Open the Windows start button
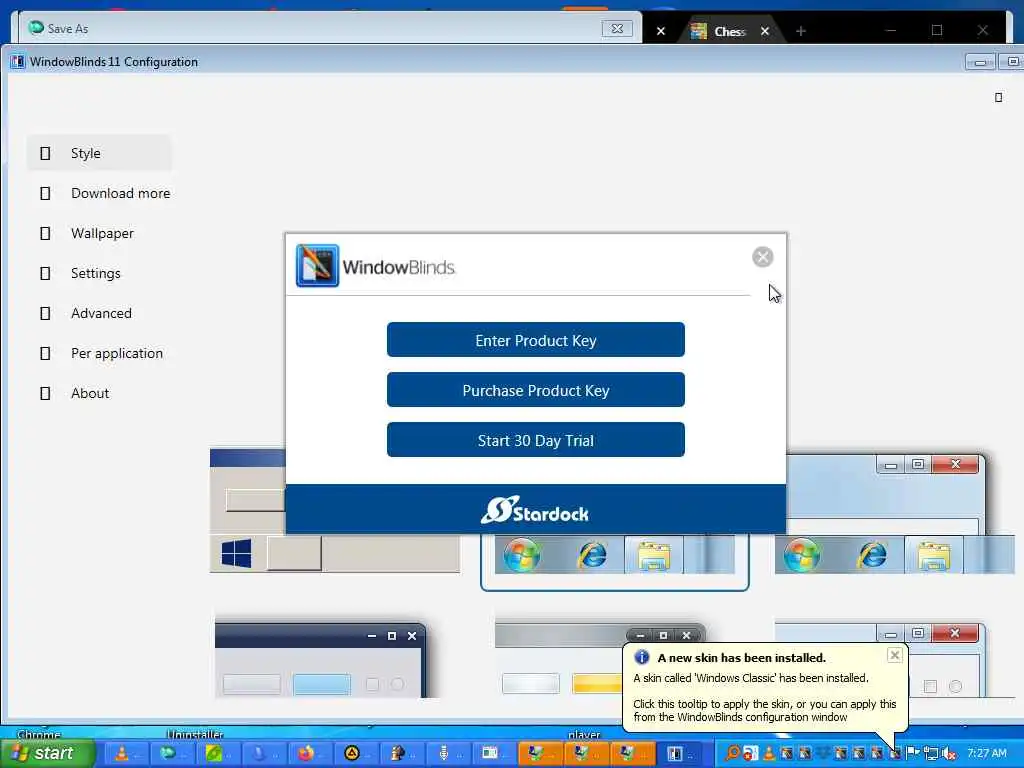The width and height of the screenshot is (1024, 768). 48,753
